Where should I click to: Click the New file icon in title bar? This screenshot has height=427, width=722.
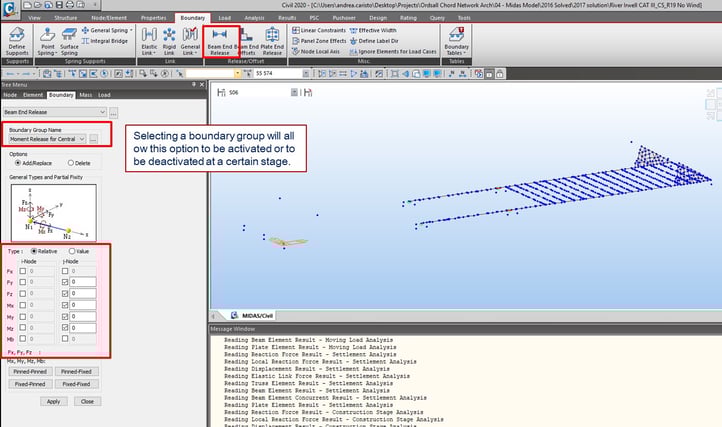pos(27,5)
